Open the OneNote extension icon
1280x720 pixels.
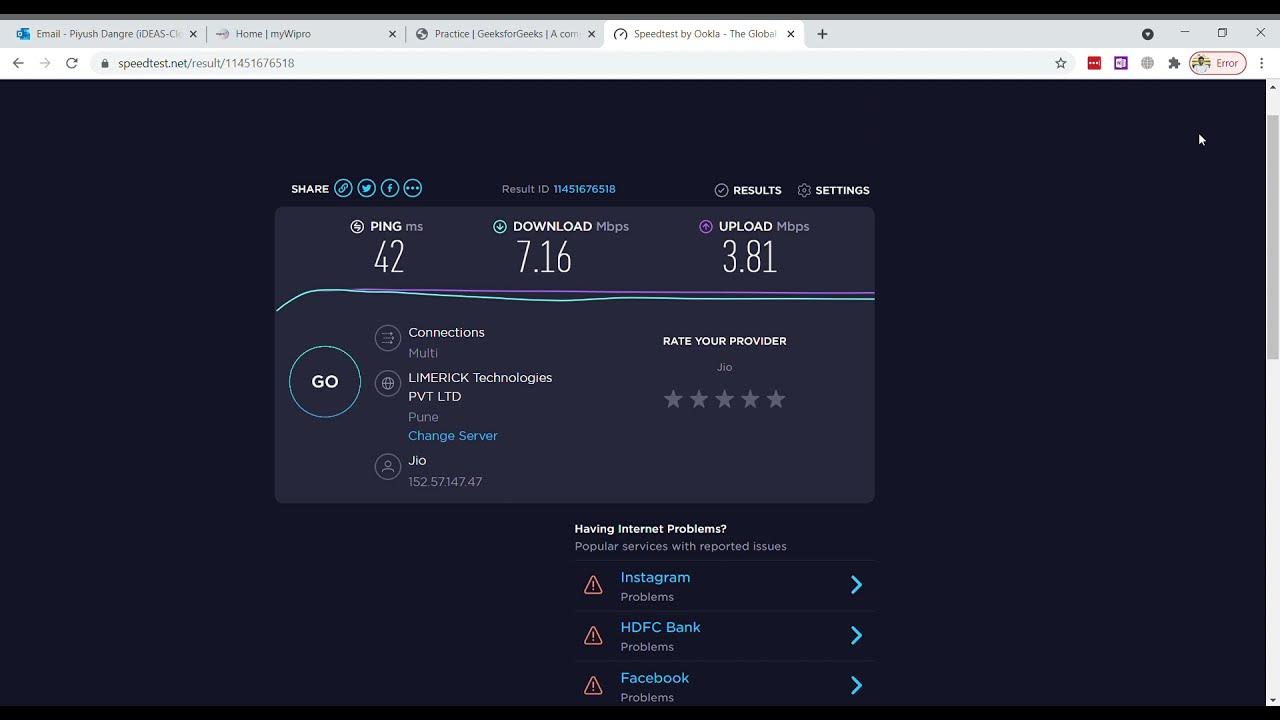(x=1121, y=63)
